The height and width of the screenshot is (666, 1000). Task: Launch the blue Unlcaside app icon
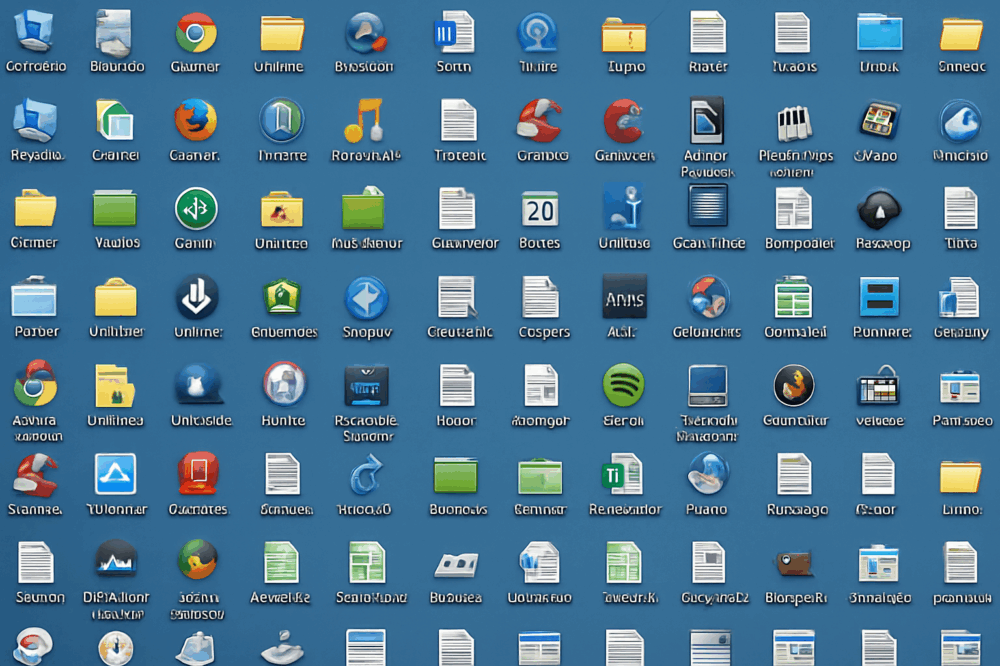click(x=199, y=385)
